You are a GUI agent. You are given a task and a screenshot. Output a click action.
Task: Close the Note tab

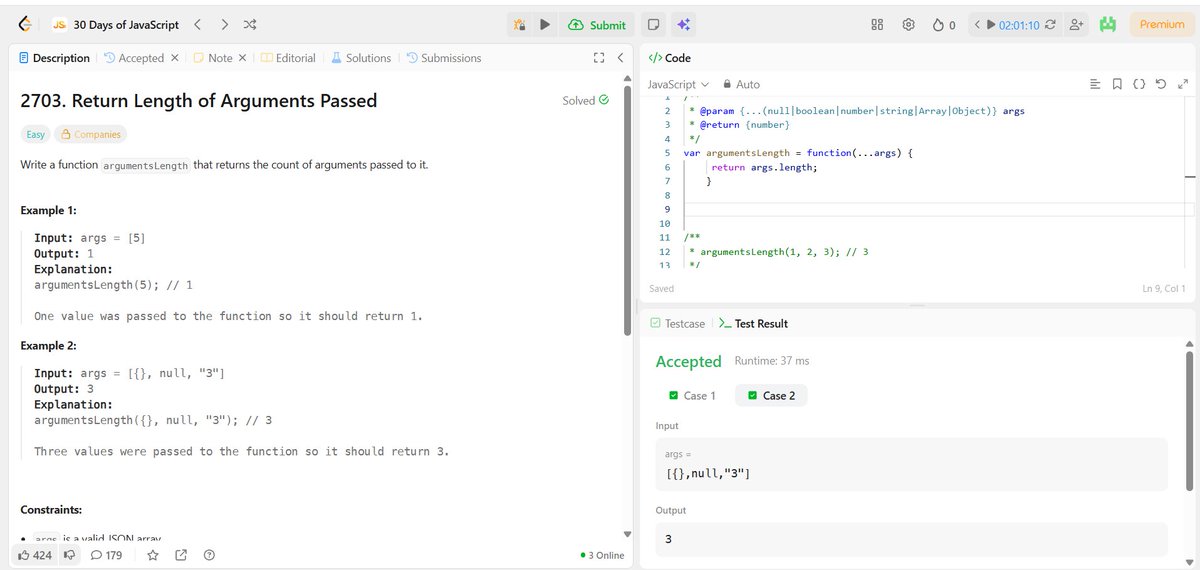point(243,58)
